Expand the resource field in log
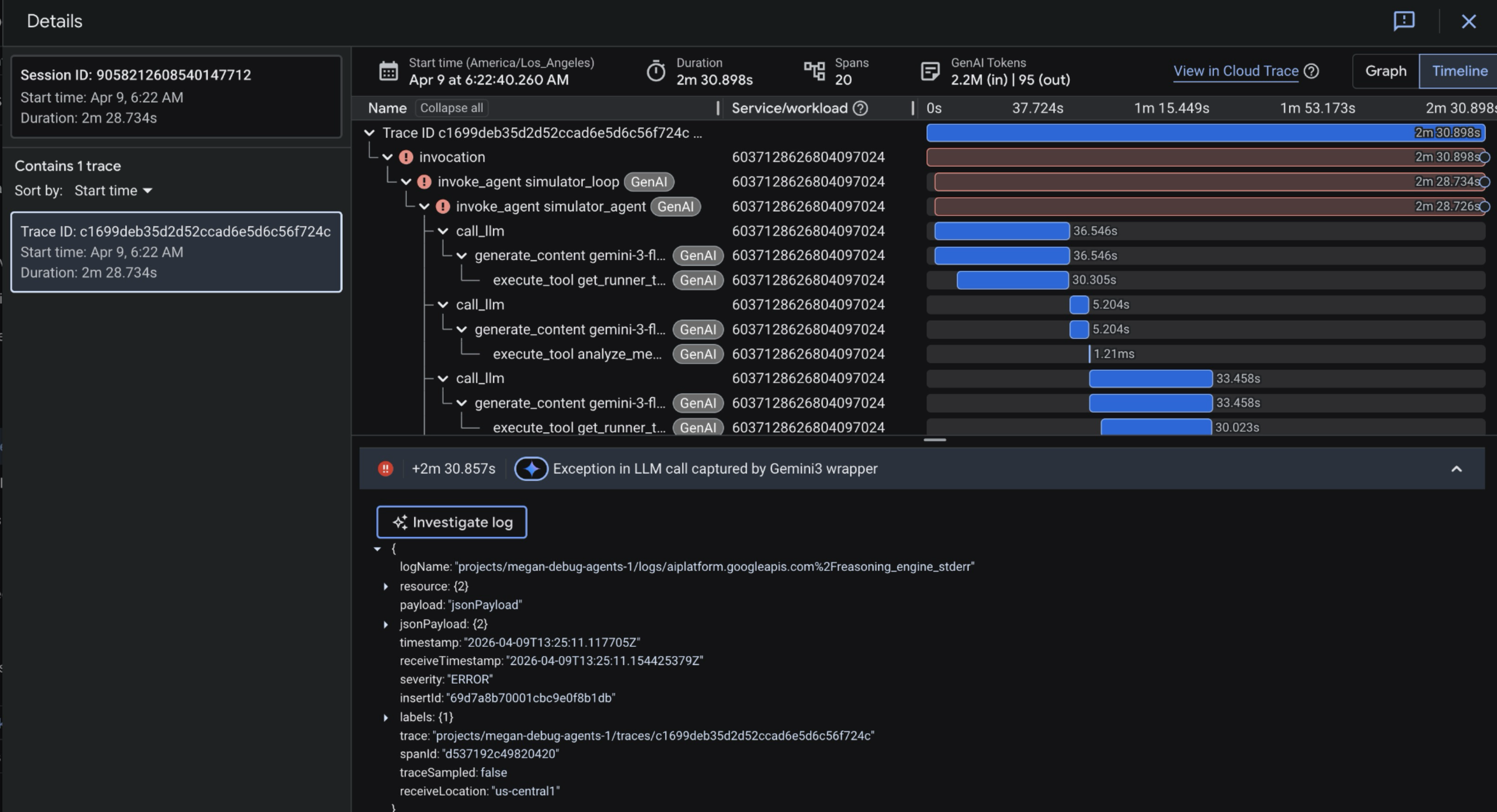 (x=385, y=587)
